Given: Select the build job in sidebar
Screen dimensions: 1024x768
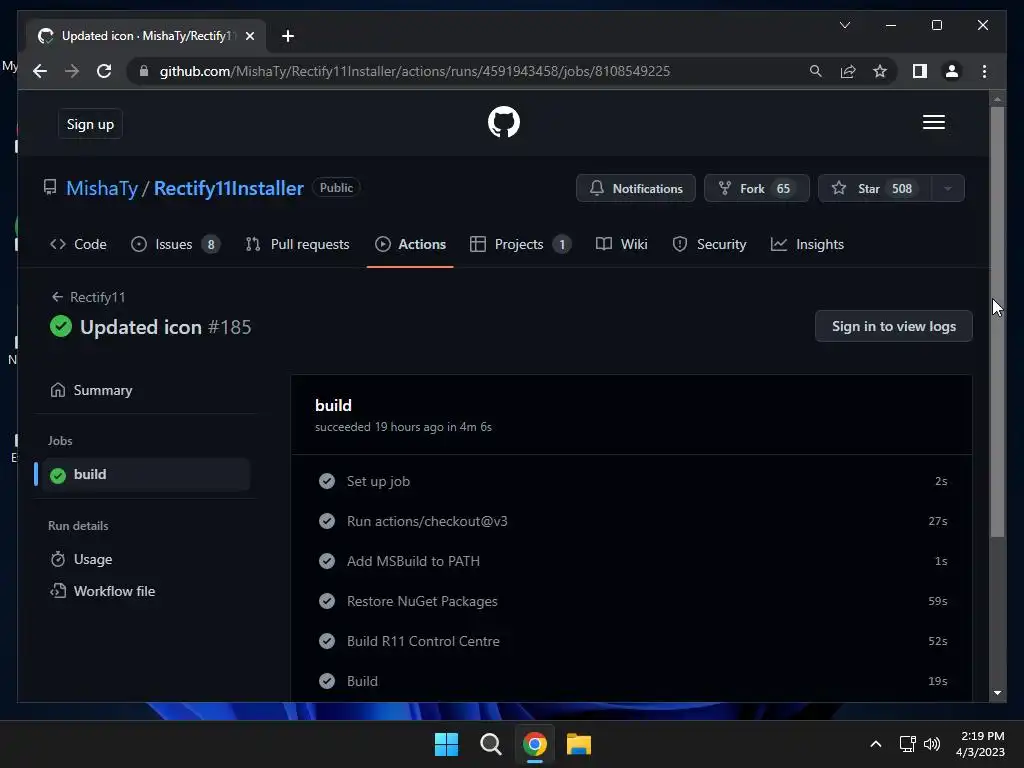Looking at the screenshot, I should [x=145, y=474].
